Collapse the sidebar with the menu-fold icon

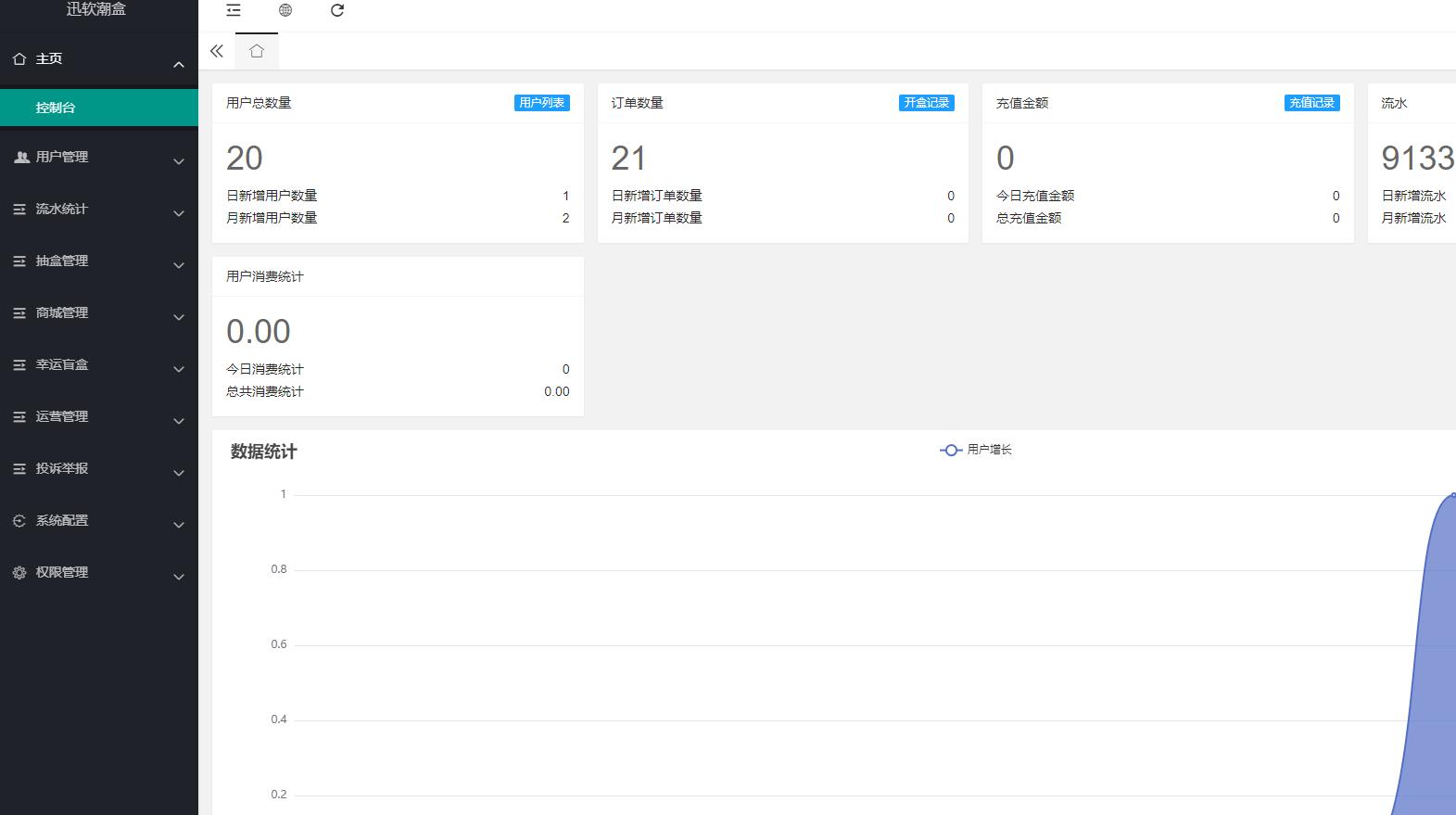click(234, 10)
